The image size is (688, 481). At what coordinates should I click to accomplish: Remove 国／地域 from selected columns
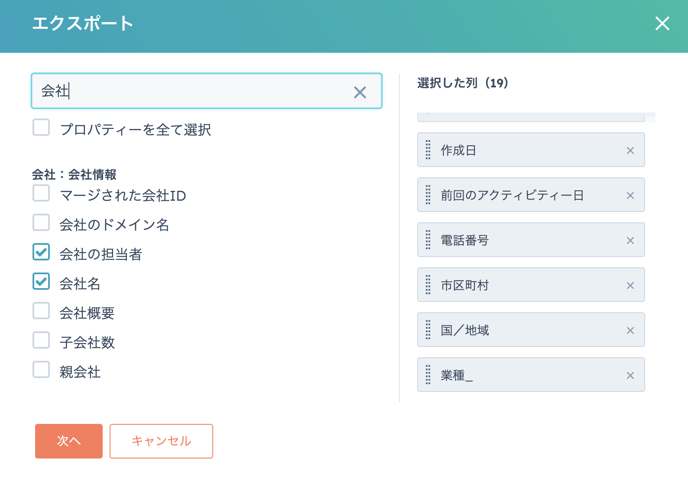(630, 330)
